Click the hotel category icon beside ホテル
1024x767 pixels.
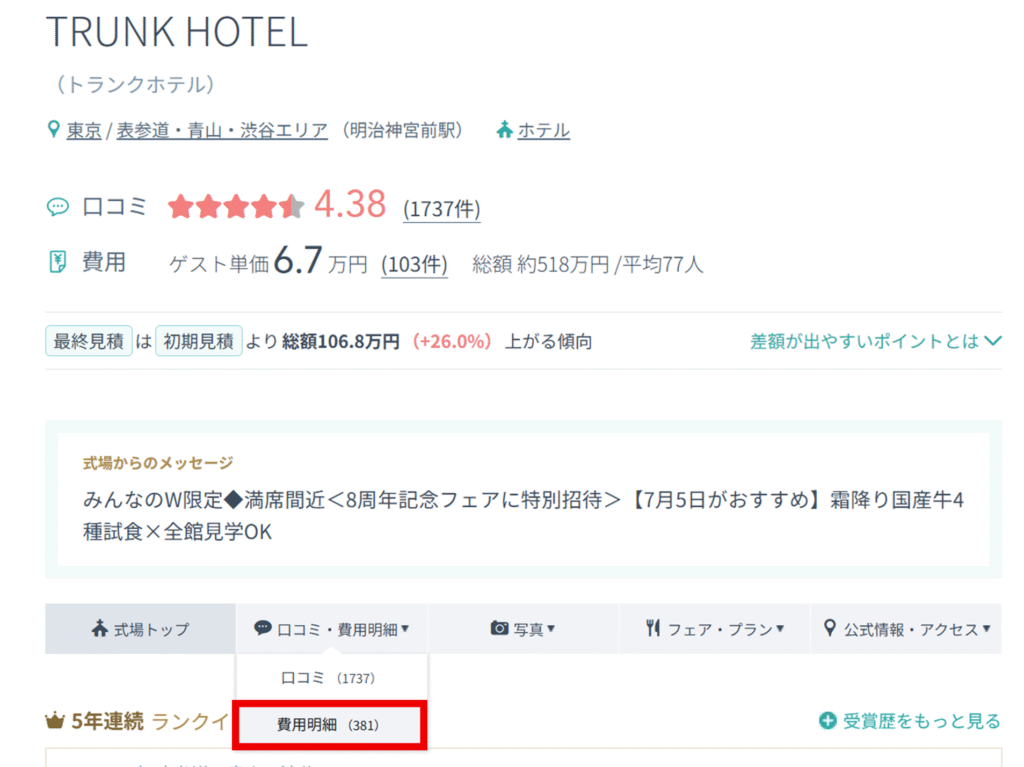point(504,129)
